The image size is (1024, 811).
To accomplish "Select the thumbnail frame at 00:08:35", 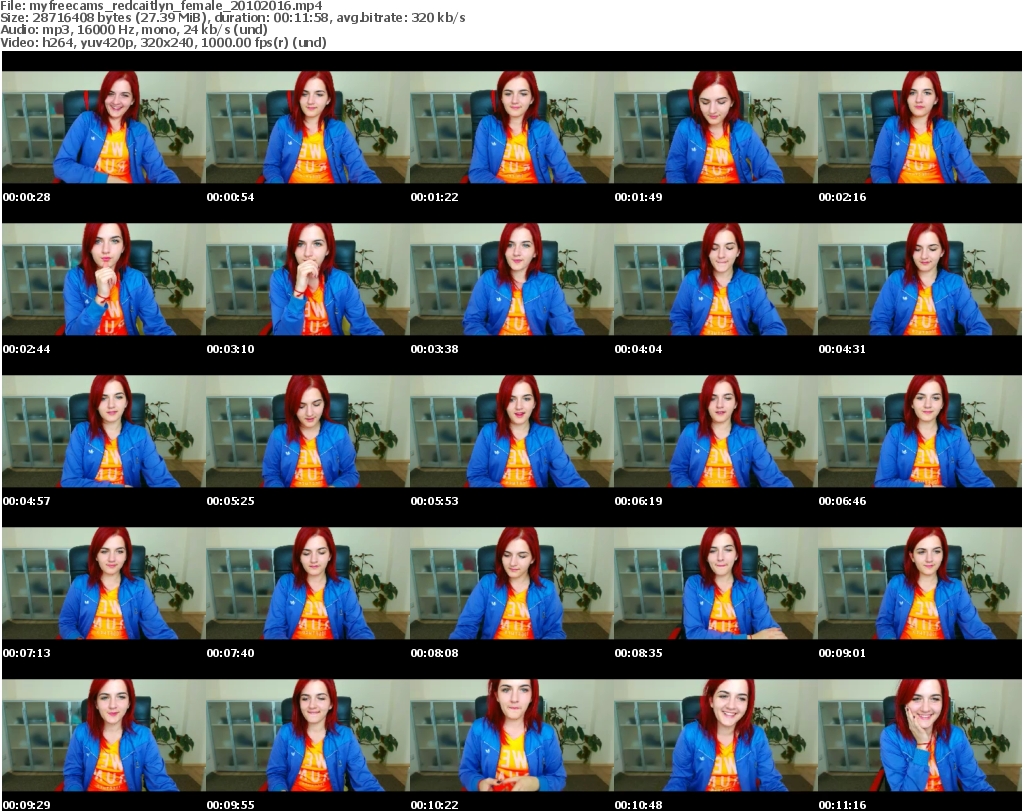I will click(x=716, y=583).
